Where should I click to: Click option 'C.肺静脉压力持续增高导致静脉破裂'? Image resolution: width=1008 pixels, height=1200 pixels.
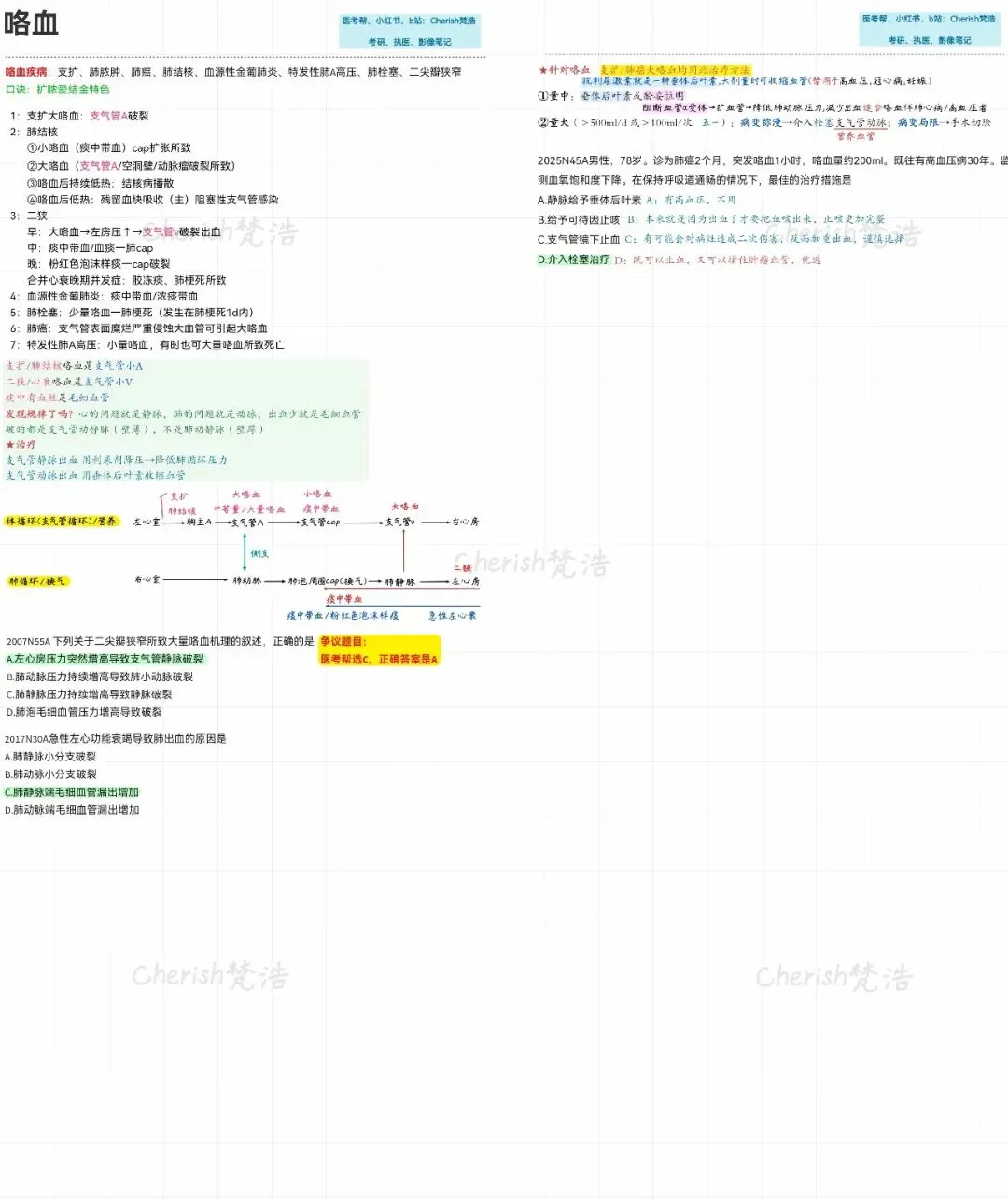[x=89, y=694]
